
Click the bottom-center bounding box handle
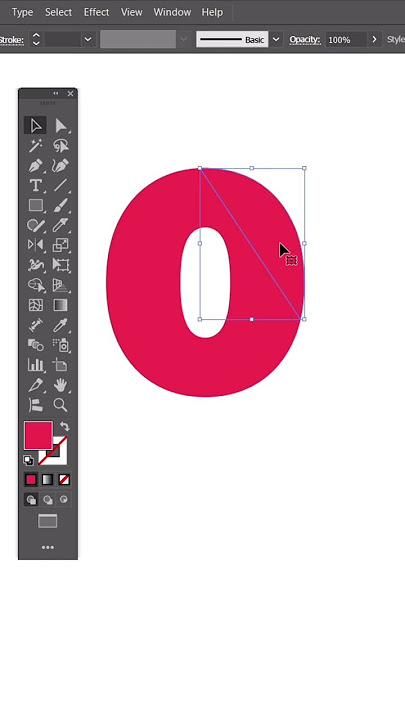pyautogui.click(x=252, y=319)
